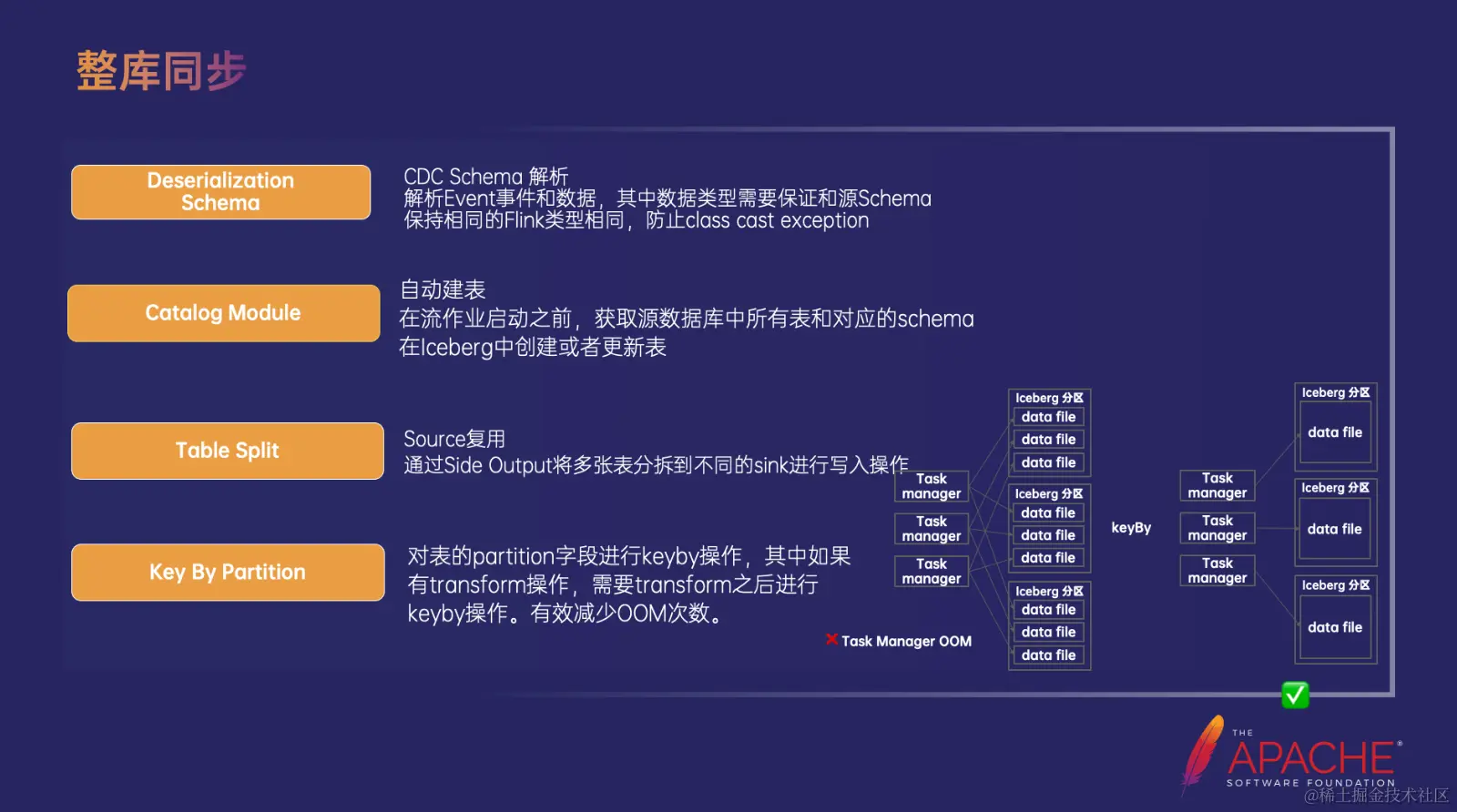The width and height of the screenshot is (1457, 812).
Task: Click the line 解析Event事件和数据
Action: [667, 198]
